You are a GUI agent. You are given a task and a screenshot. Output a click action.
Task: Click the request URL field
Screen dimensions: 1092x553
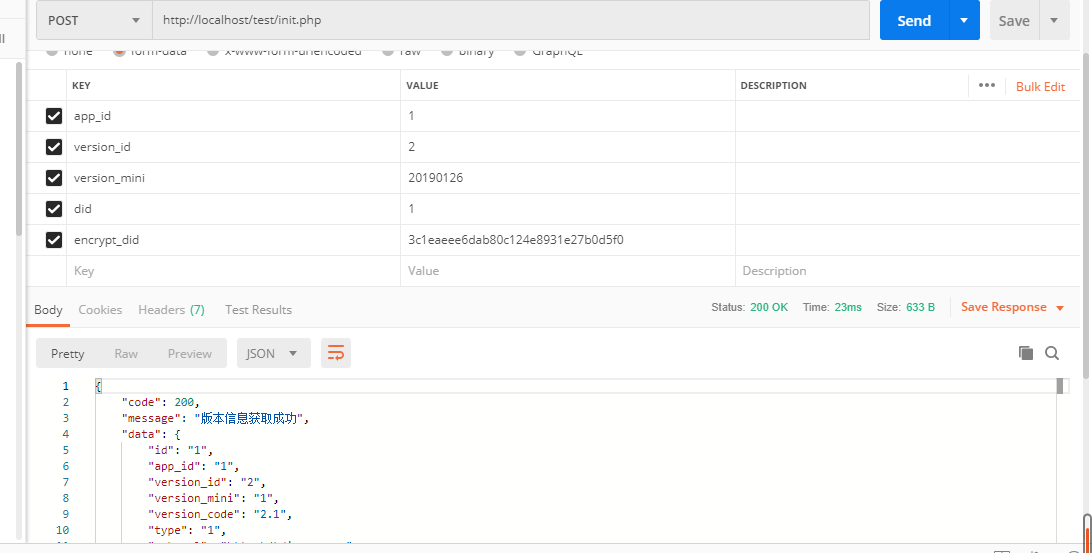[x=511, y=20]
